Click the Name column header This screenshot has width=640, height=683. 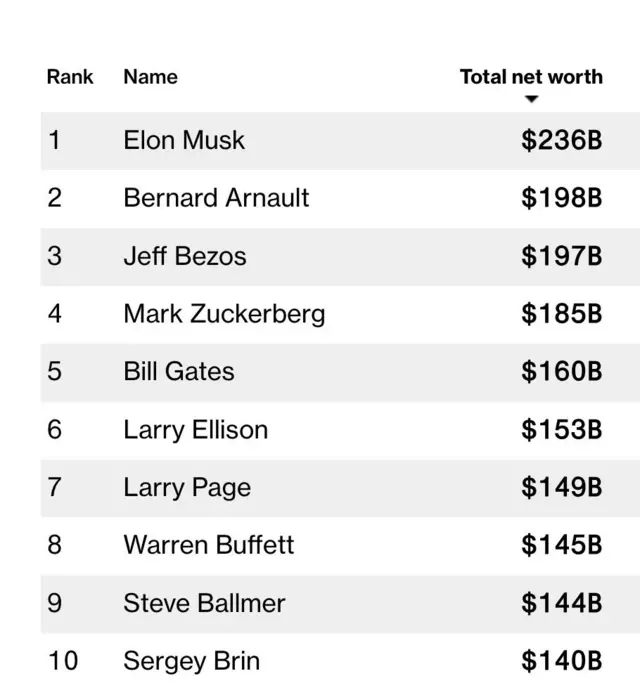click(x=150, y=77)
